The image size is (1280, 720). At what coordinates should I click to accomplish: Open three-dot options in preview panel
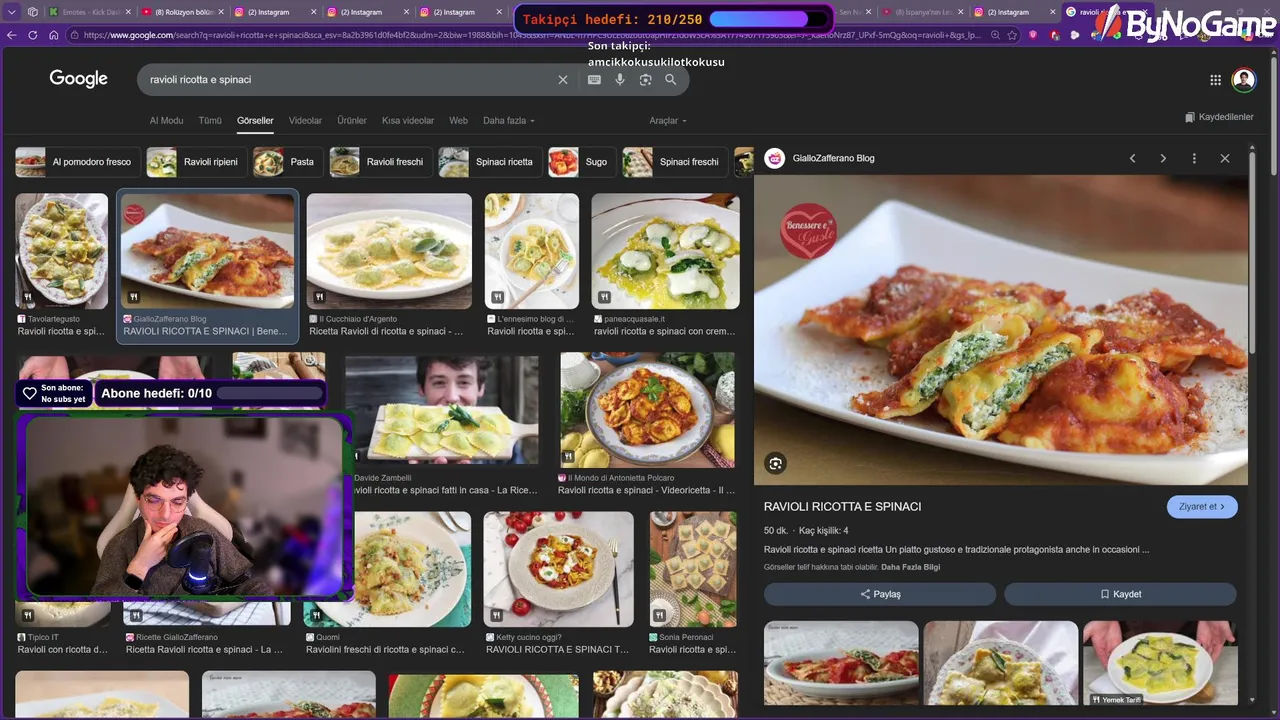point(1194,158)
